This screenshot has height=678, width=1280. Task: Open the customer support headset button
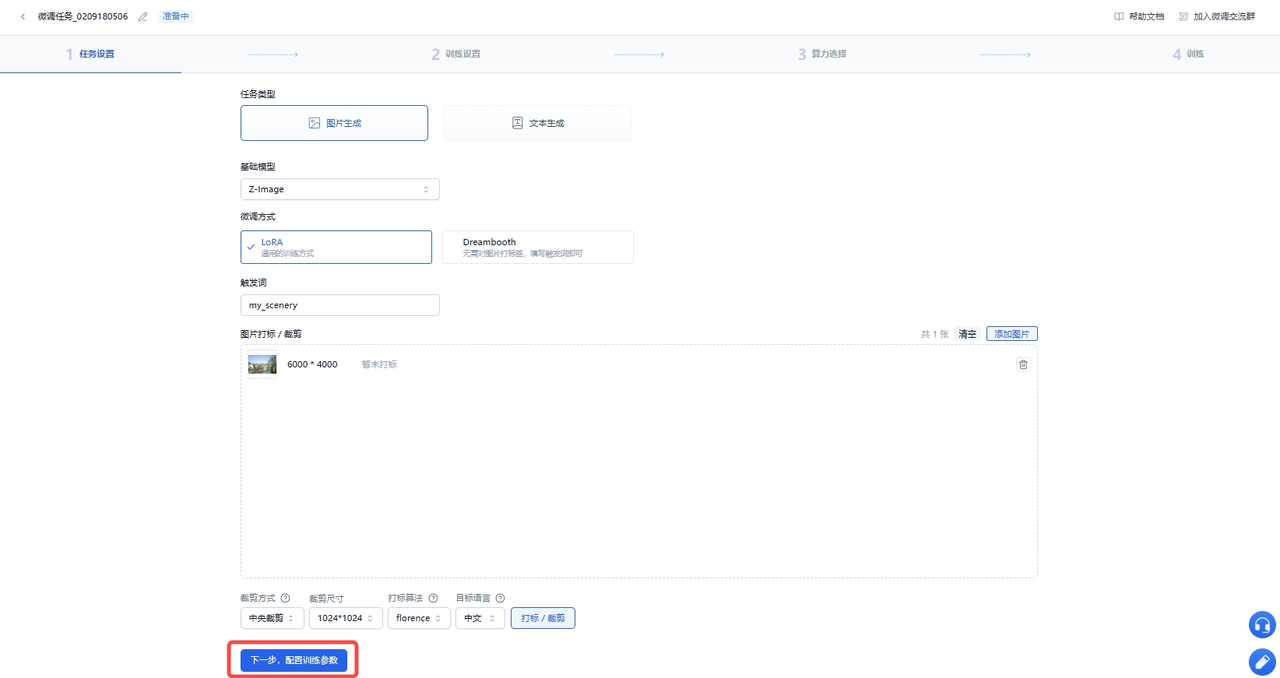coord(1262,625)
